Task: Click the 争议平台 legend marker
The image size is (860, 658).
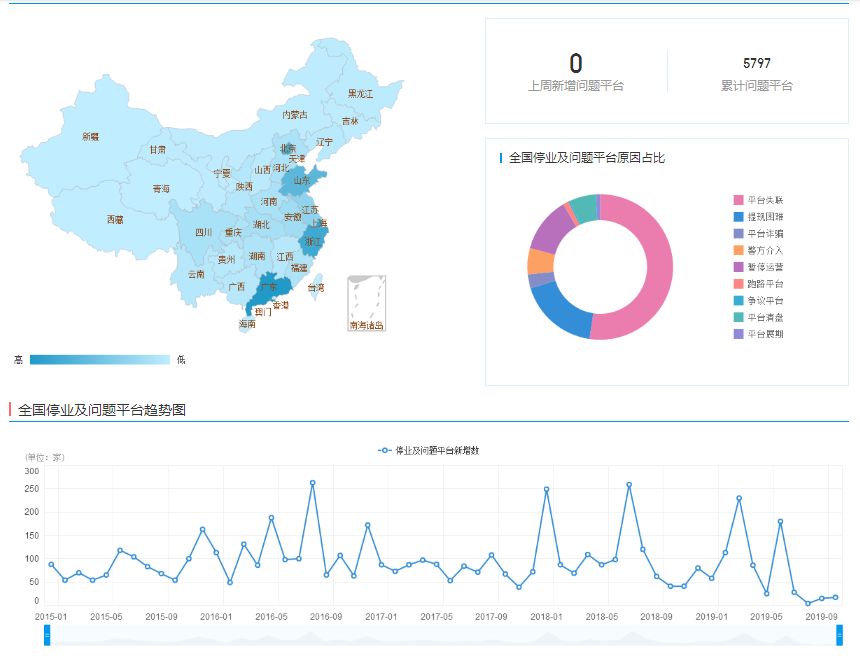Action: pos(739,300)
